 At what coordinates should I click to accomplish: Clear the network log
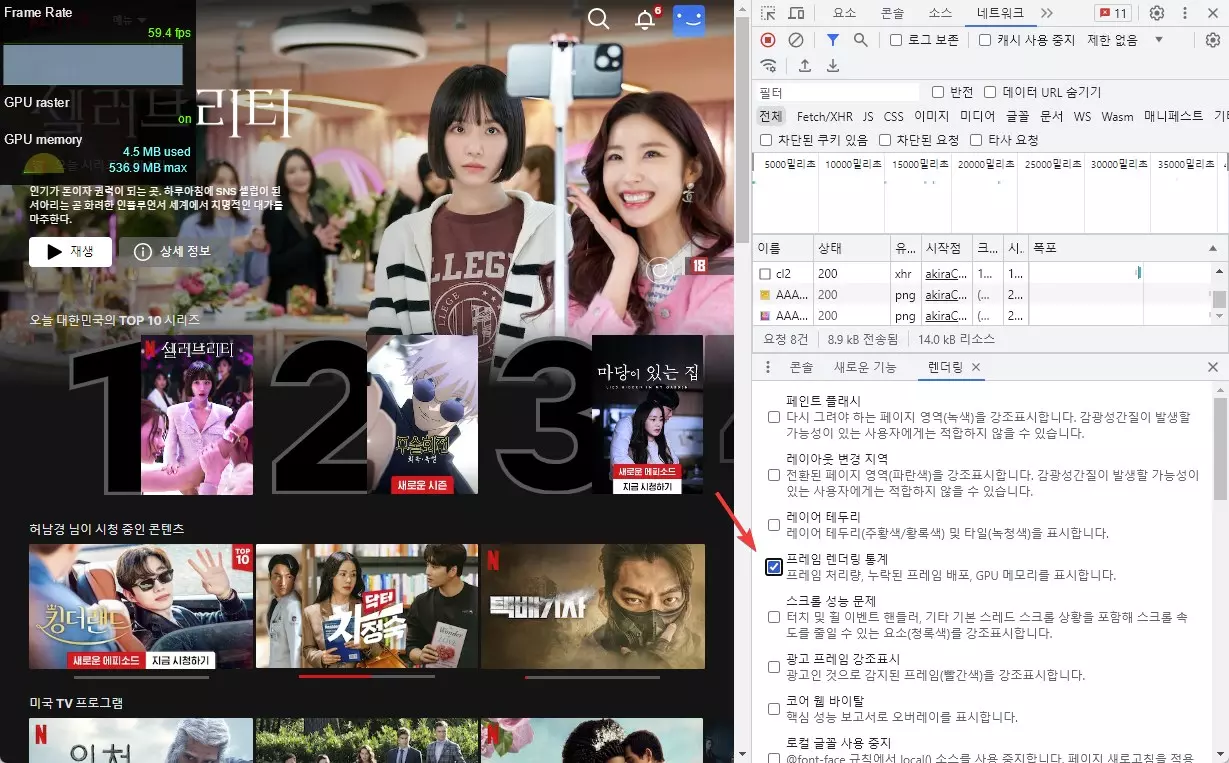click(x=796, y=40)
